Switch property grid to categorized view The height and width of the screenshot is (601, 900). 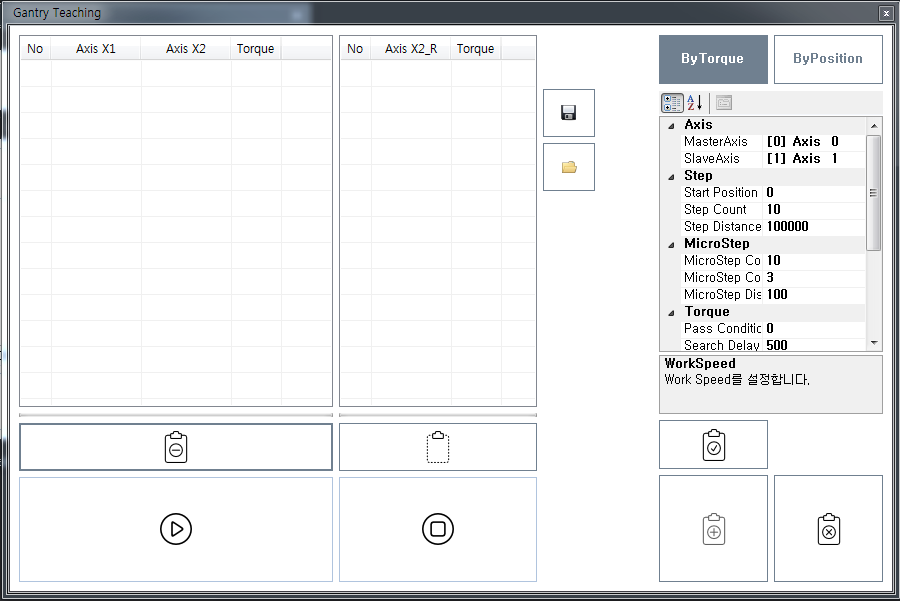(x=673, y=102)
